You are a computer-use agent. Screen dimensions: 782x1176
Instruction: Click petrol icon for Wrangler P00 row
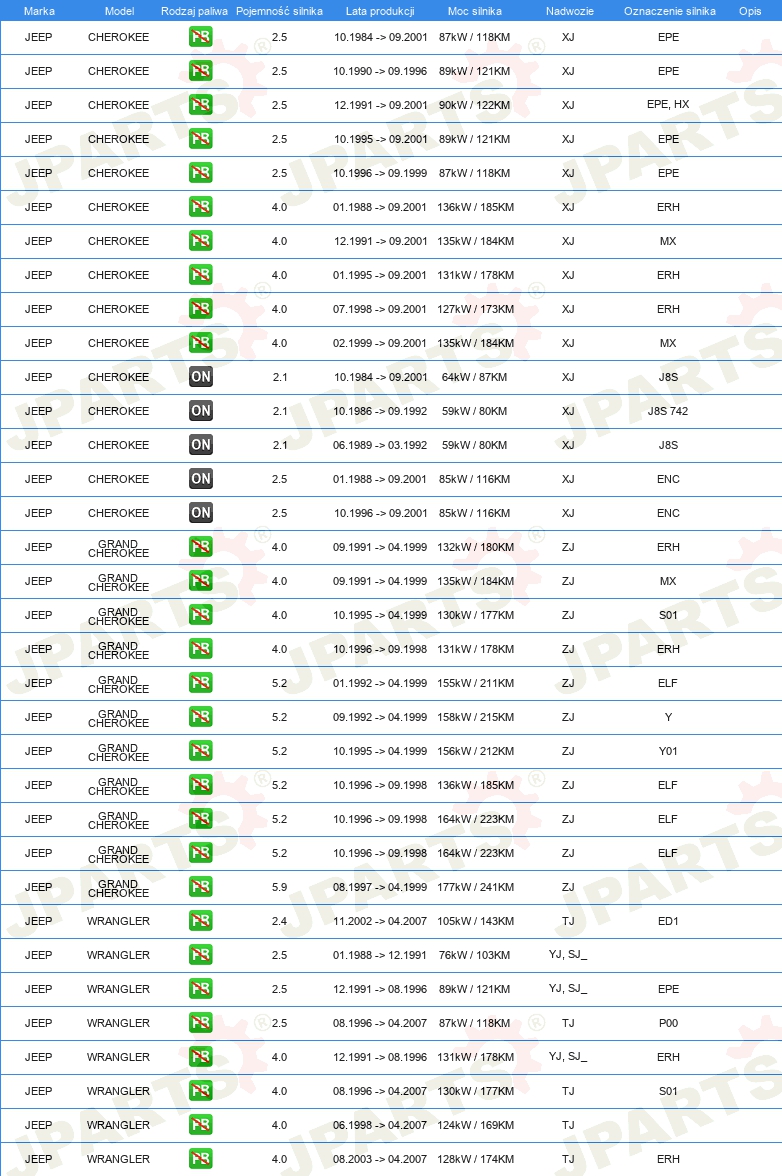200,1023
